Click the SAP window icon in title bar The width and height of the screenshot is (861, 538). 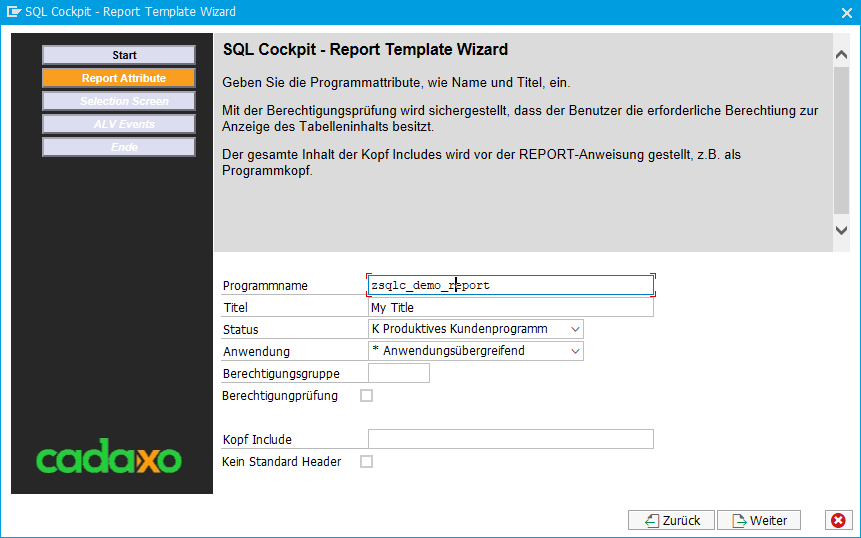click(x=13, y=12)
